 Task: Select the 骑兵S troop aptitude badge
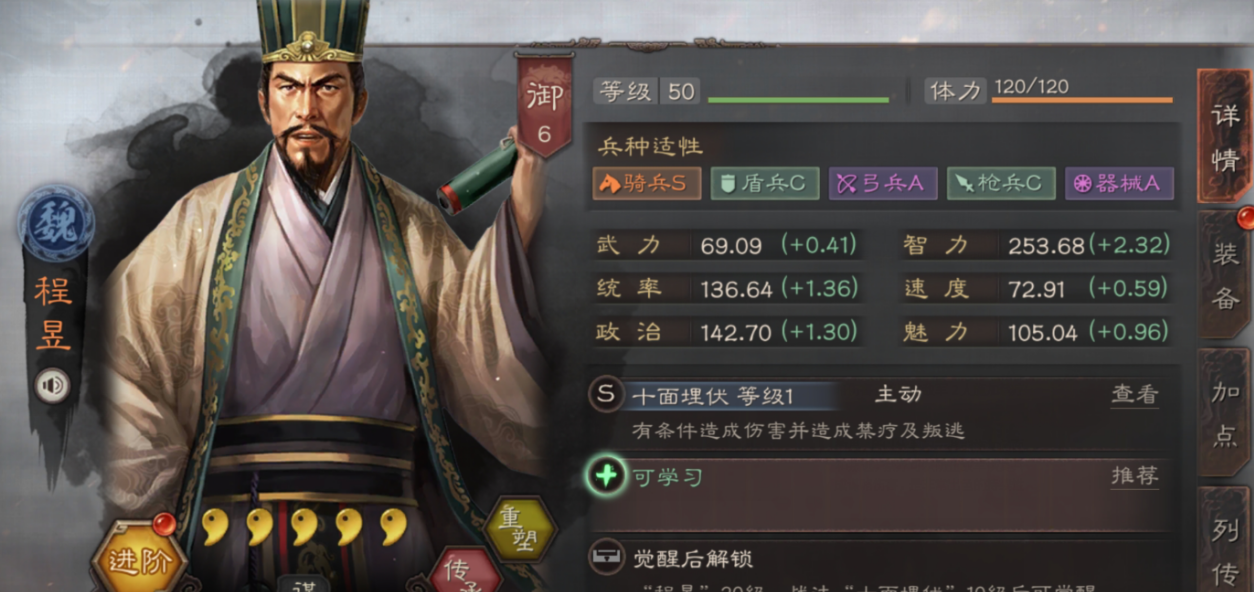tap(646, 183)
